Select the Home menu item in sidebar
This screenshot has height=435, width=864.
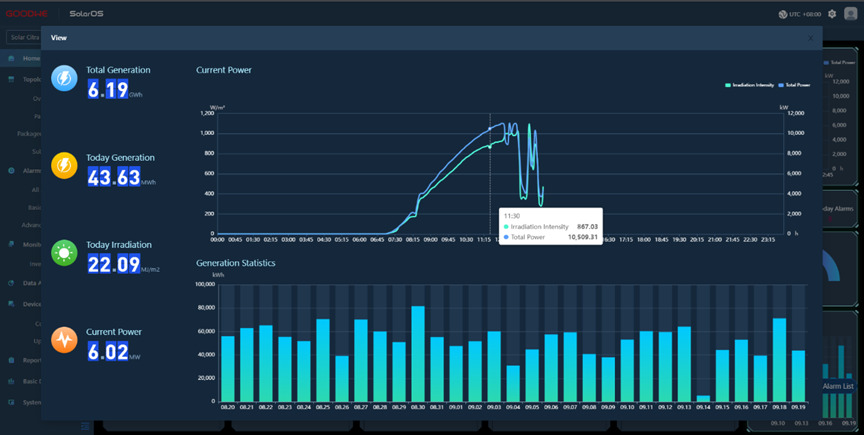coord(20,58)
